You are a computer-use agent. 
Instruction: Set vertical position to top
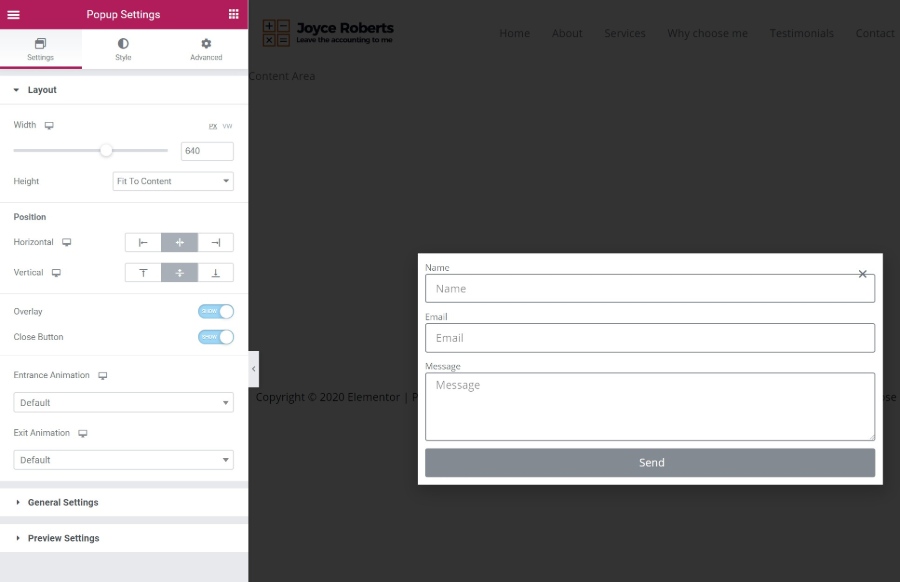point(143,273)
